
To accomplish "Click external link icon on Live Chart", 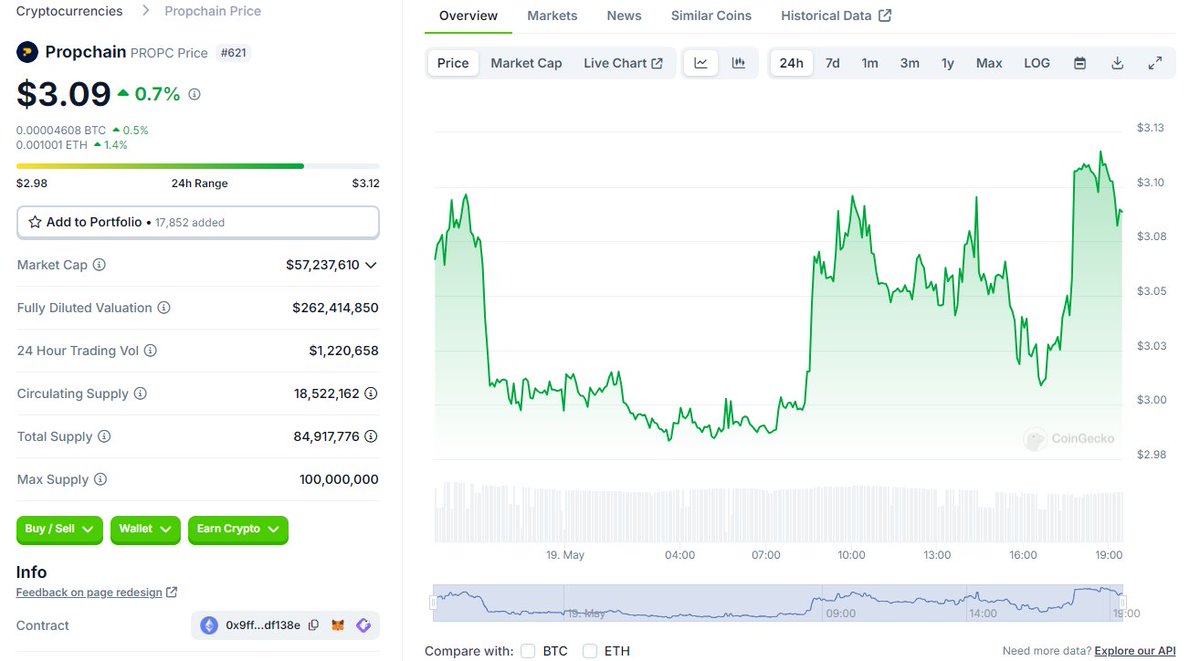I will click(657, 63).
